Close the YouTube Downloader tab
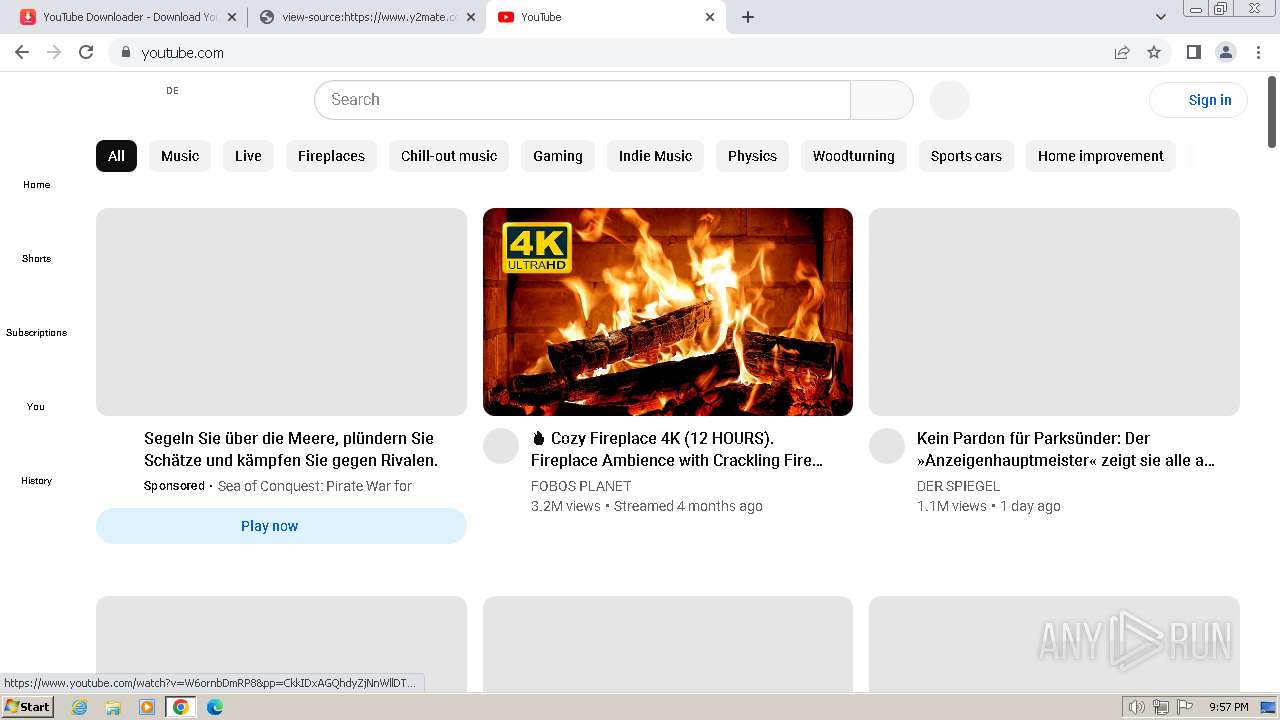 [232, 17]
